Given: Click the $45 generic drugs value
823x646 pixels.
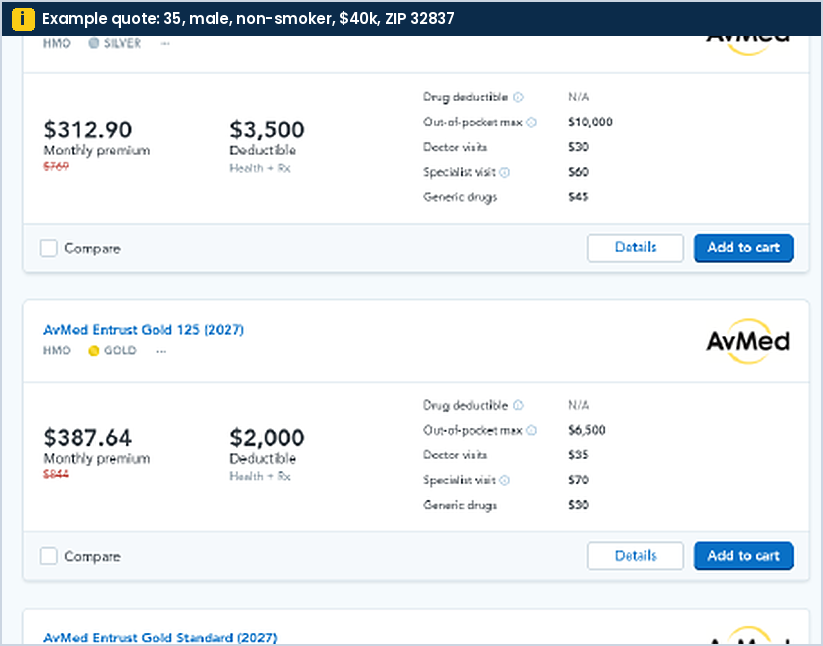Looking at the screenshot, I should pos(578,197).
